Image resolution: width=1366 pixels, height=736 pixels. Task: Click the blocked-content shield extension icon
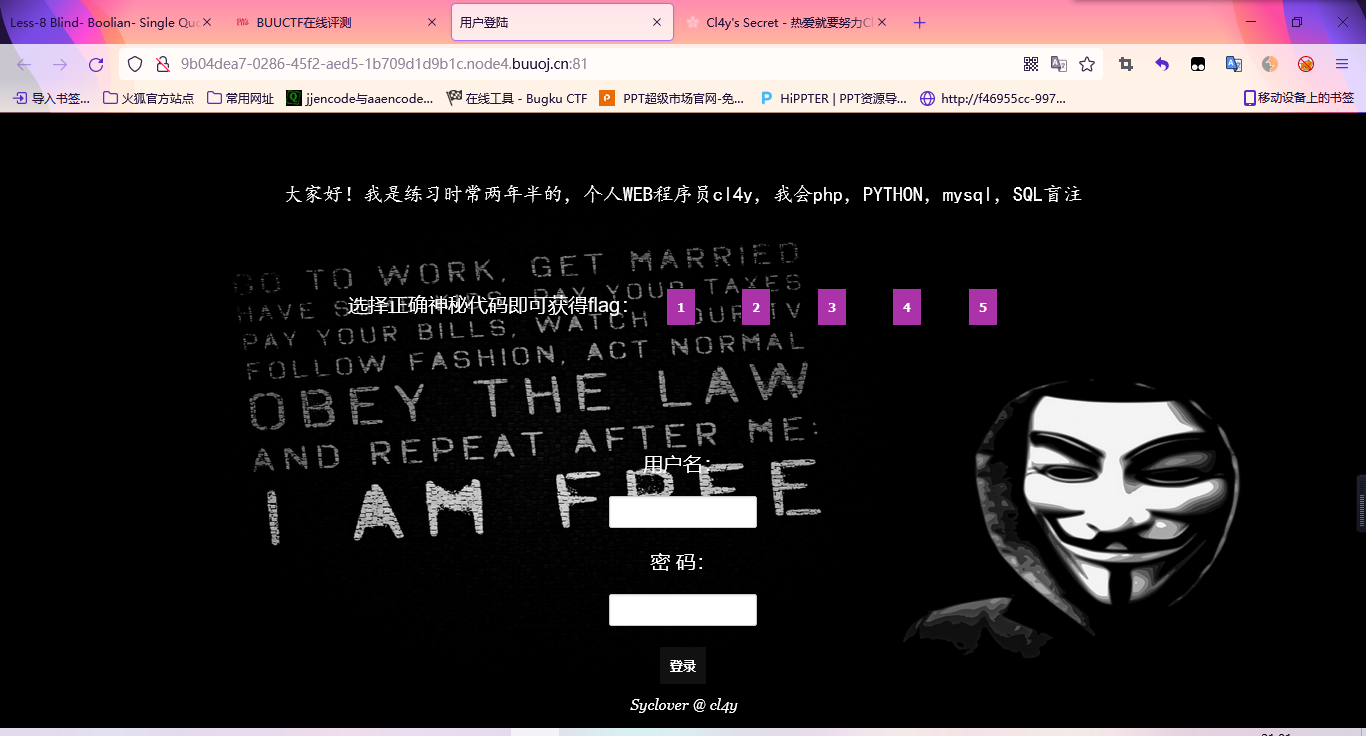coord(1306,63)
